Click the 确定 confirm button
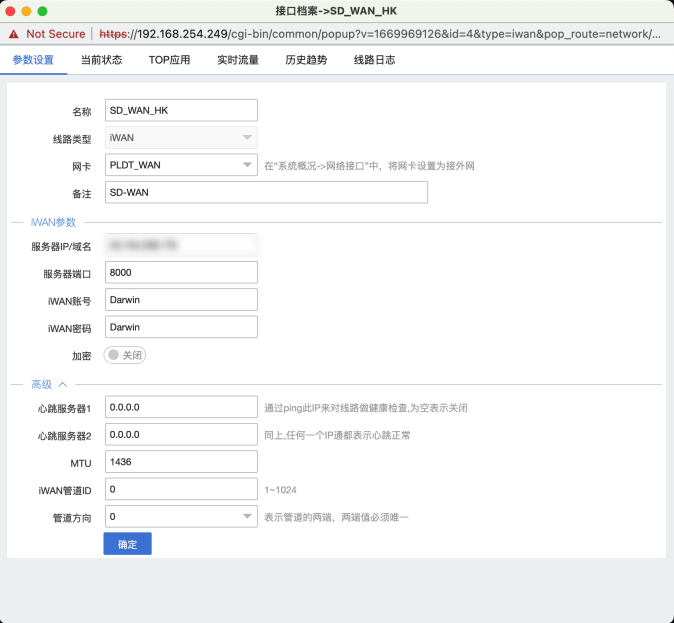This screenshot has height=623, width=674. [x=127, y=544]
